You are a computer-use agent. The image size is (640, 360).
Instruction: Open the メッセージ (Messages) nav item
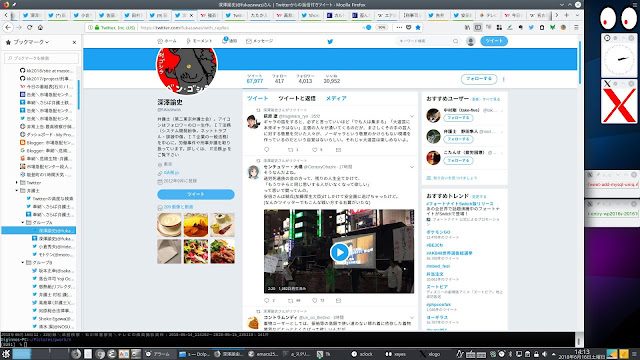[x=260, y=41]
